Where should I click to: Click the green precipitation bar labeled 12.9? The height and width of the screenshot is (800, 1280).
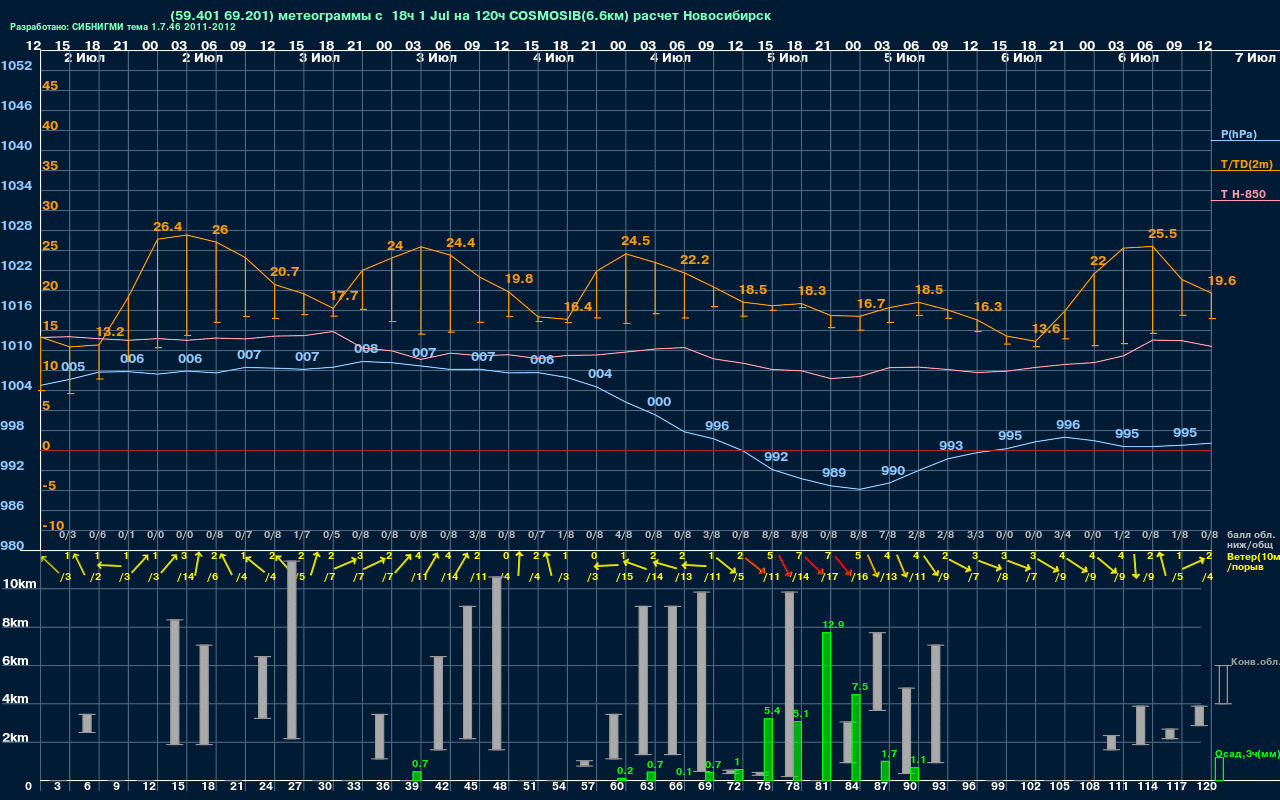coord(827,707)
